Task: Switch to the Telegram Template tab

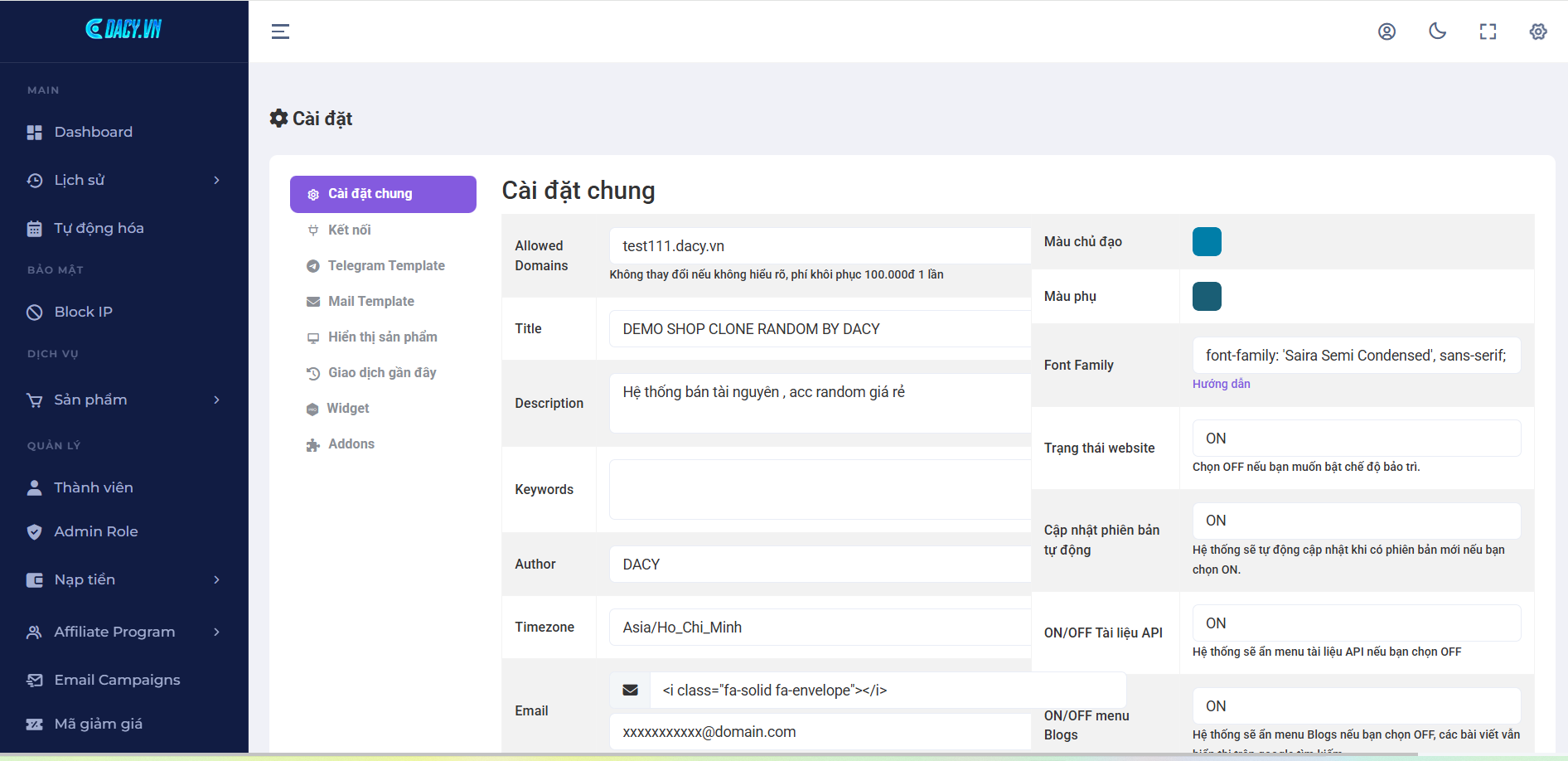Action: coord(385,265)
